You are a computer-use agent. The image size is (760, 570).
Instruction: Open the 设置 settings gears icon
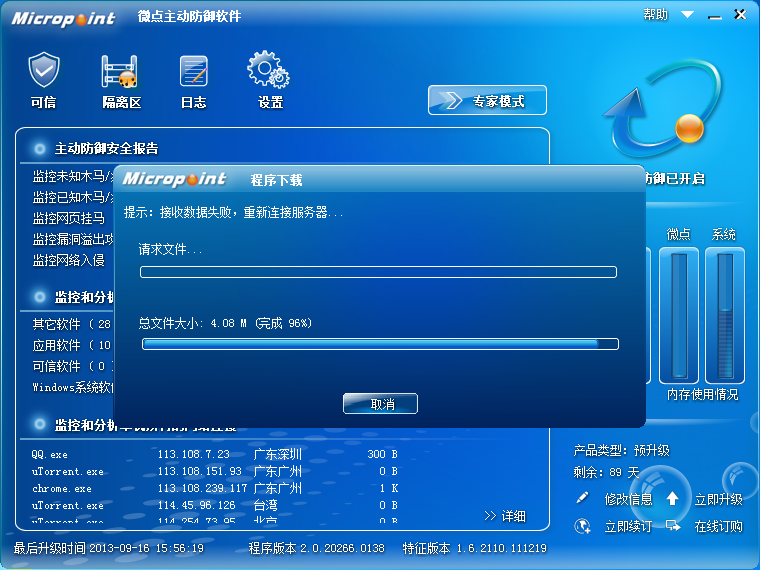pyautogui.click(x=269, y=80)
